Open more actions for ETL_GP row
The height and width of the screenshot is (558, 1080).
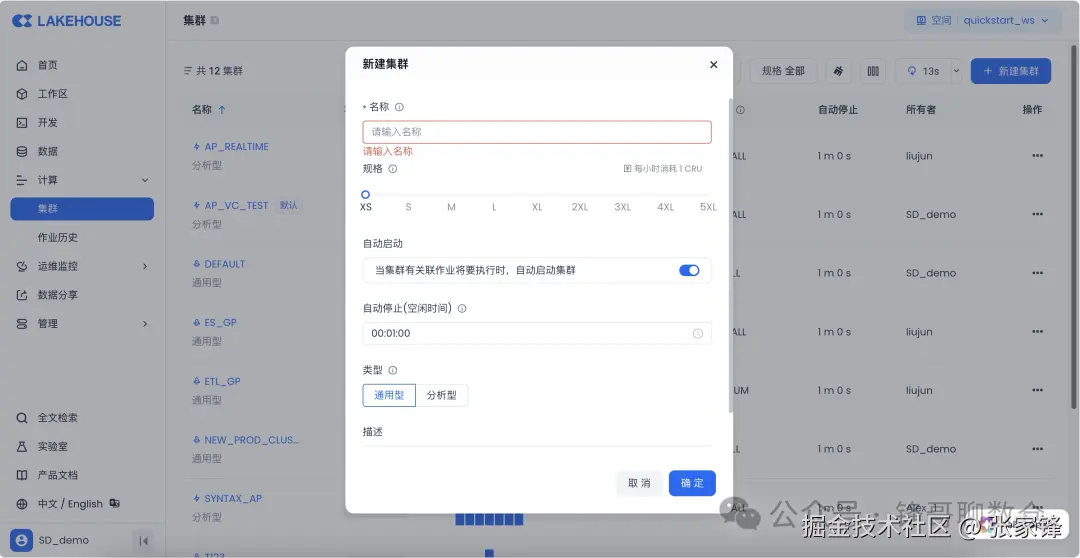coord(1037,390)
